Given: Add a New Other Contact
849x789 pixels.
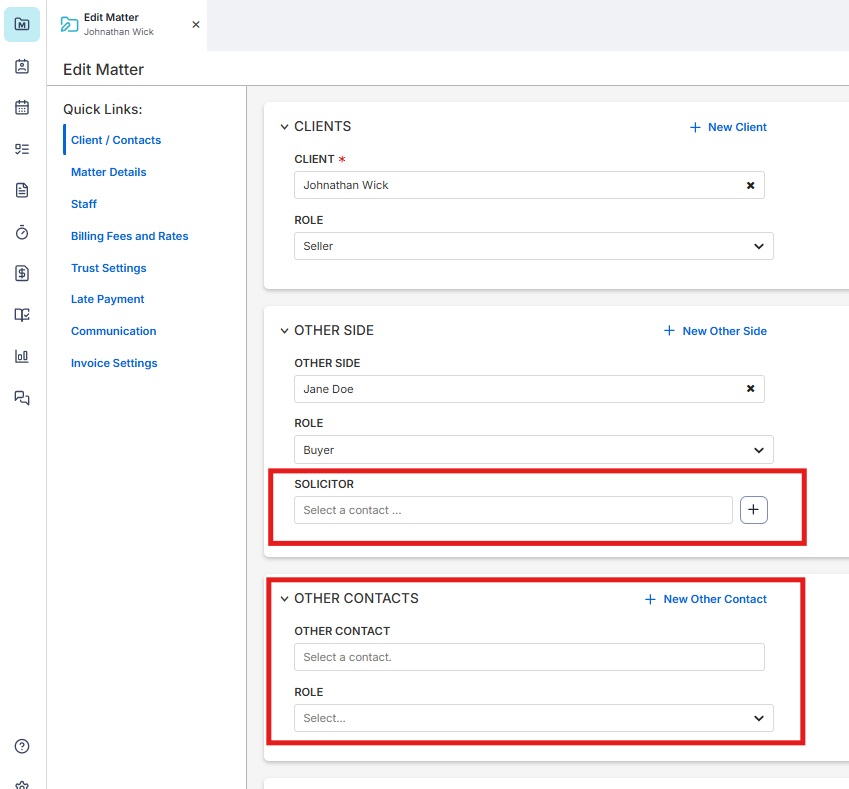Looking at the screenshot, I should (706, 599).
